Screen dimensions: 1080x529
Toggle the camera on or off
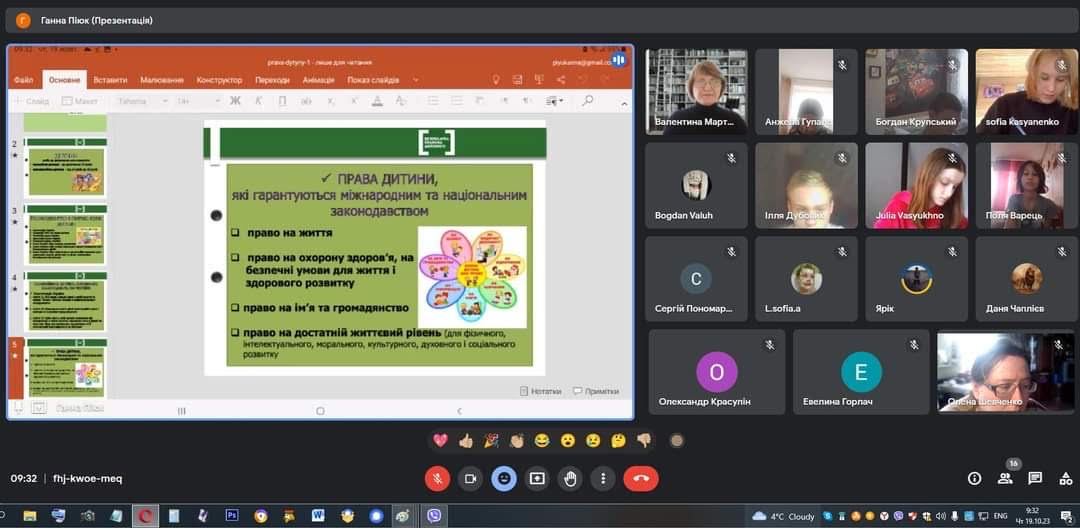click(x=470, y=478)
